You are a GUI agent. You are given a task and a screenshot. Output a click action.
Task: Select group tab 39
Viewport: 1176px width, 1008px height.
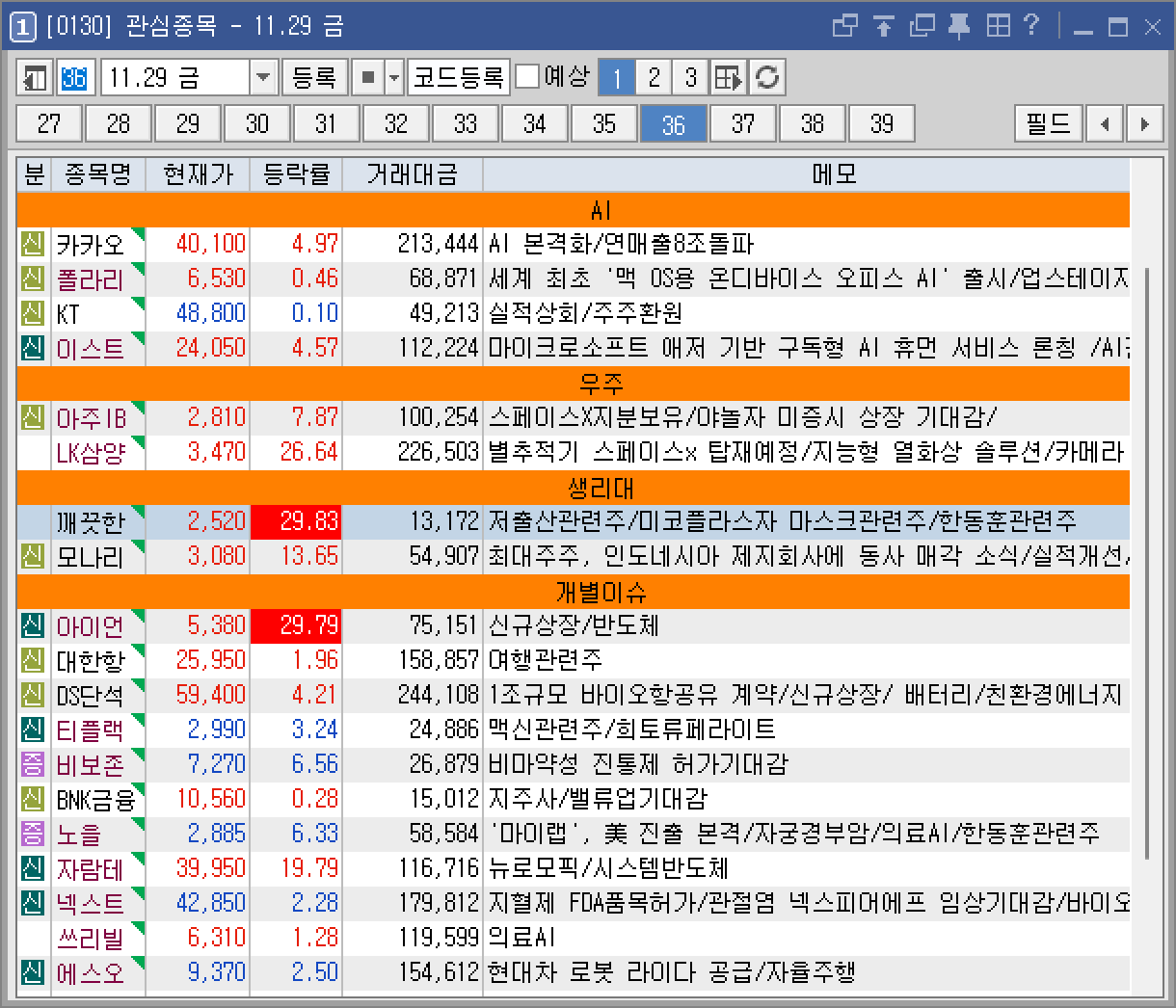(882, 123)
